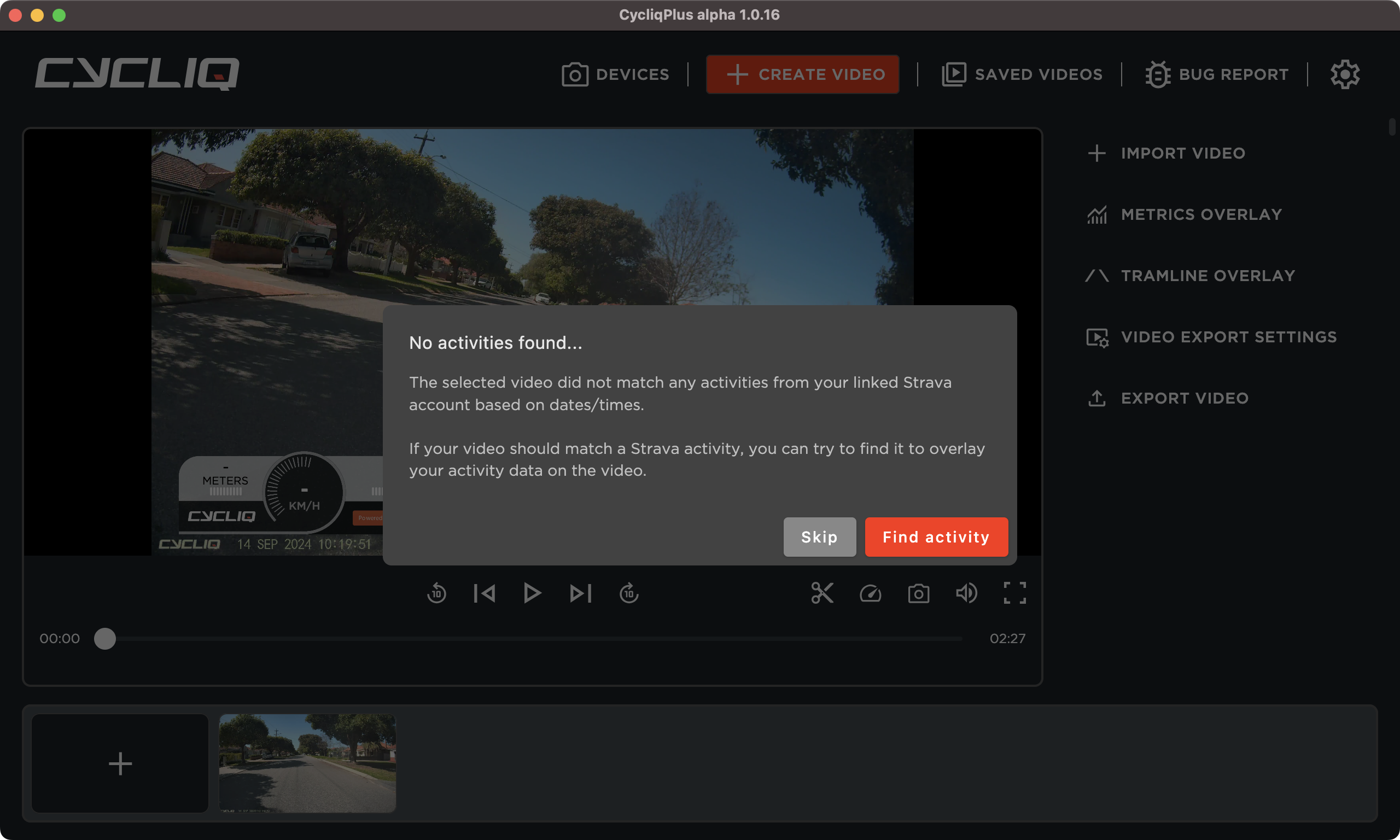Viewport: 1400px width, 840px height.
Task: Click the KM/H speedometer on overlay
Action: [x=304, y=492]
